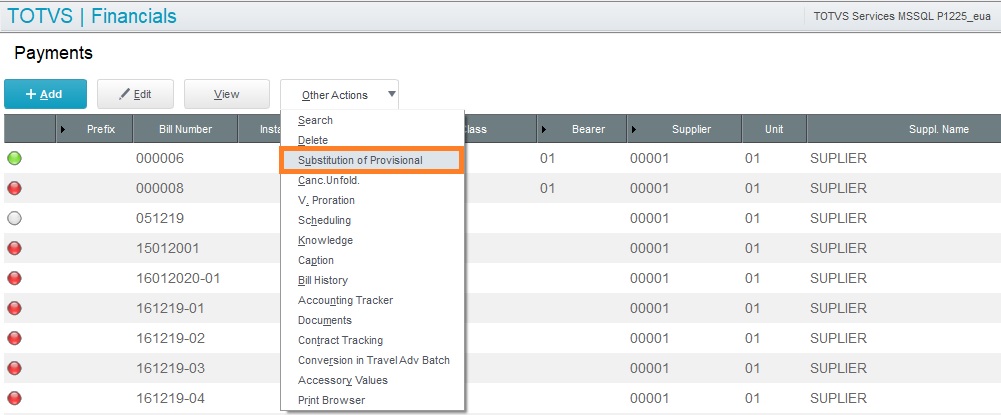Click the red status icon for bill 161219-03
The width and height of the screenshot is (1001, 415).
coord(14,368)
